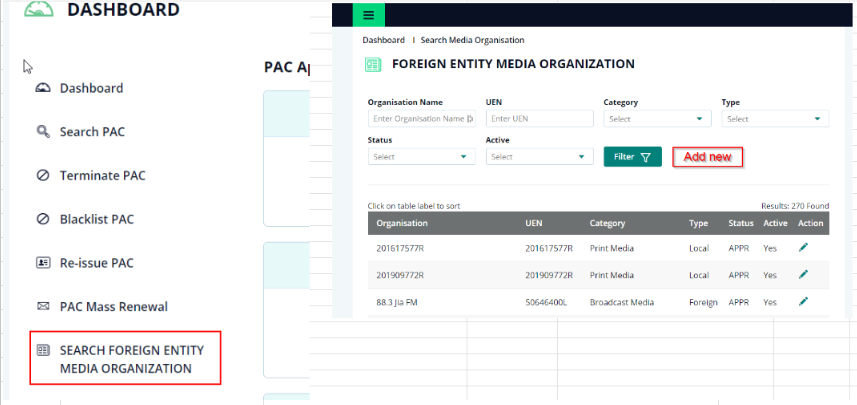Click the Search PAC magnifier icon

tap(43, 132)
